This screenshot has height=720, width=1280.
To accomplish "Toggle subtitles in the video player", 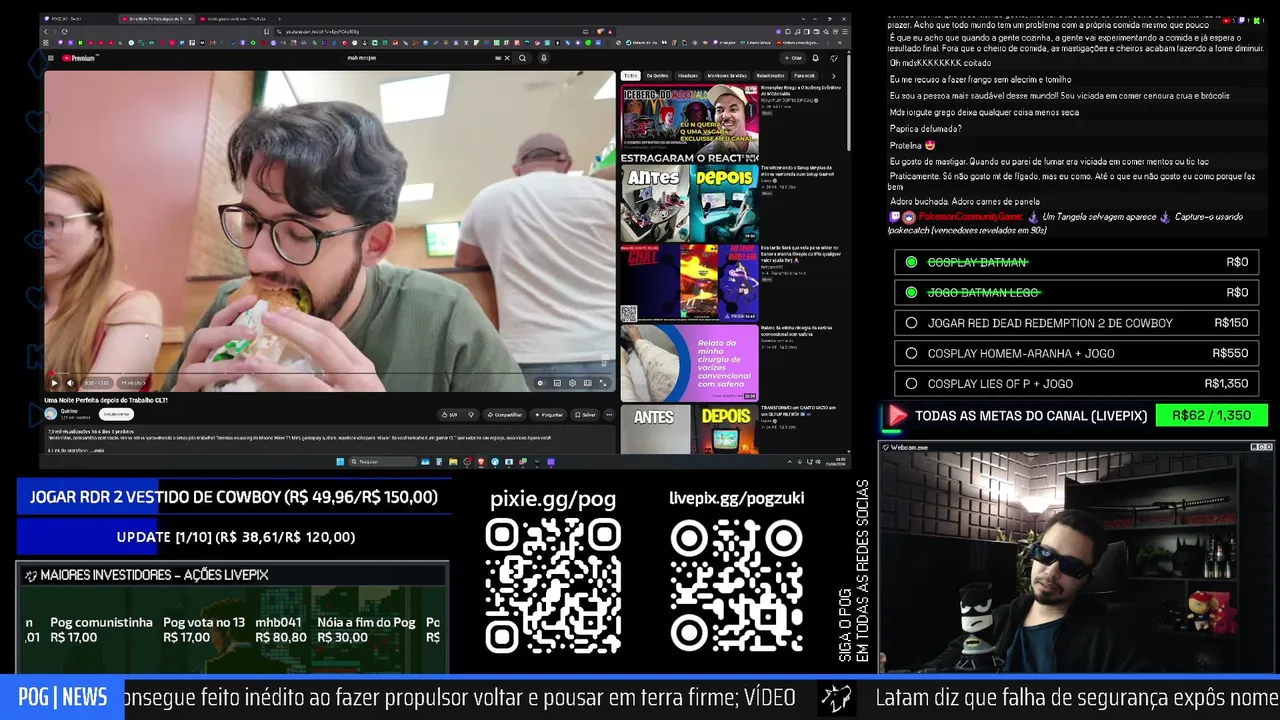I will pos(557,383).
